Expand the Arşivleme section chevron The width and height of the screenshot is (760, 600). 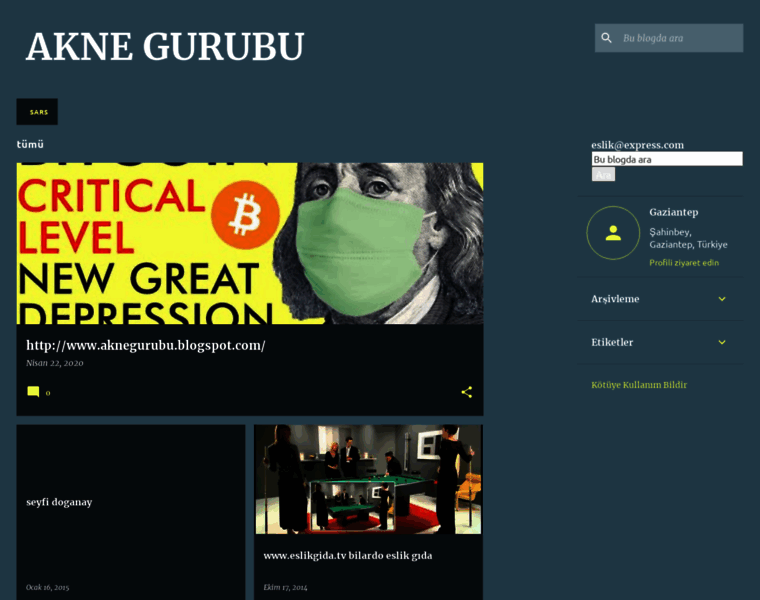coord(722,299)
